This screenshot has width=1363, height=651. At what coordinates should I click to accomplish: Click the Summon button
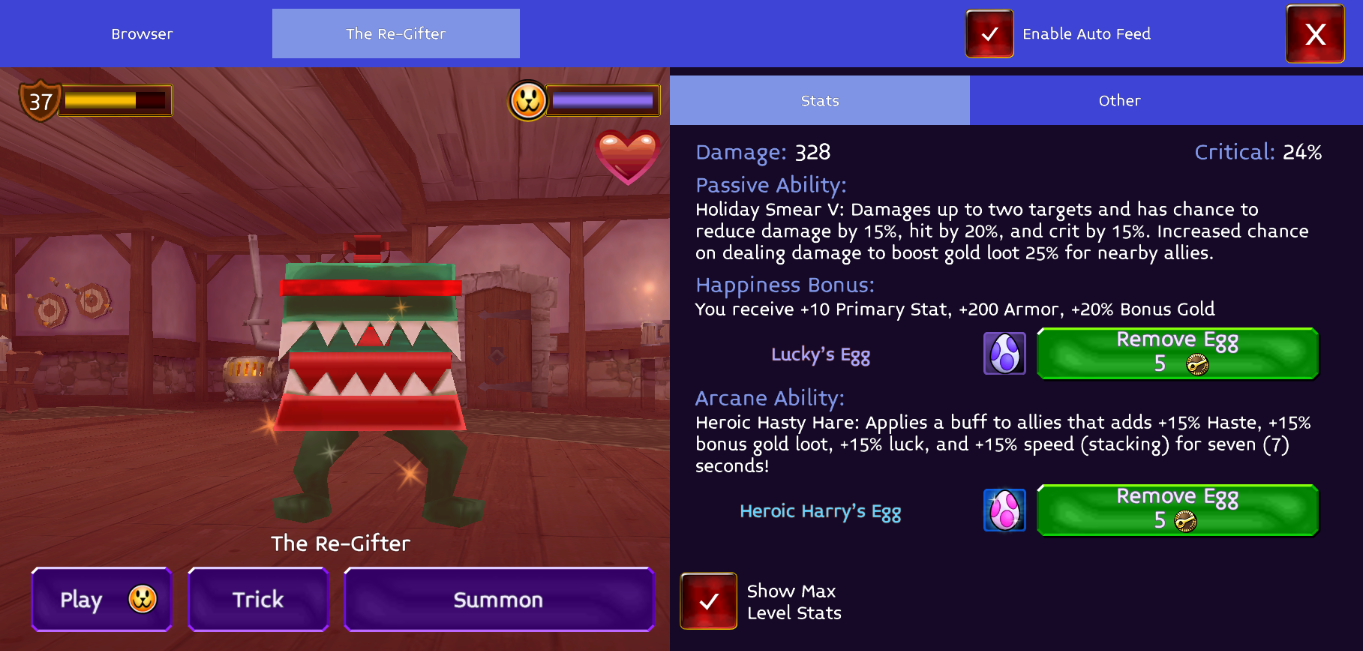pos(499,599)
